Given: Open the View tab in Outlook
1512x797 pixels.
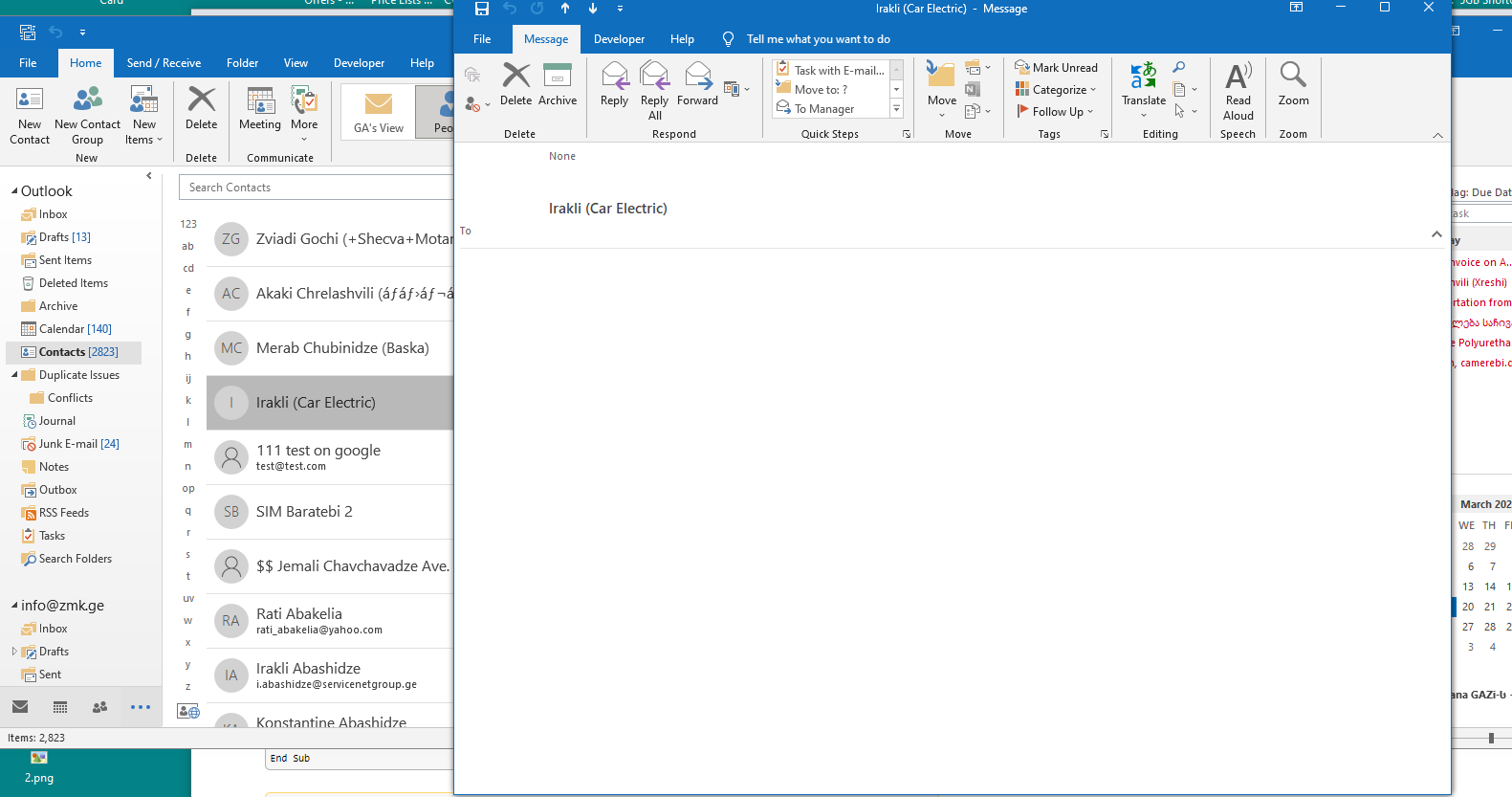Looking at the screenshot, I should click(296, 63).
